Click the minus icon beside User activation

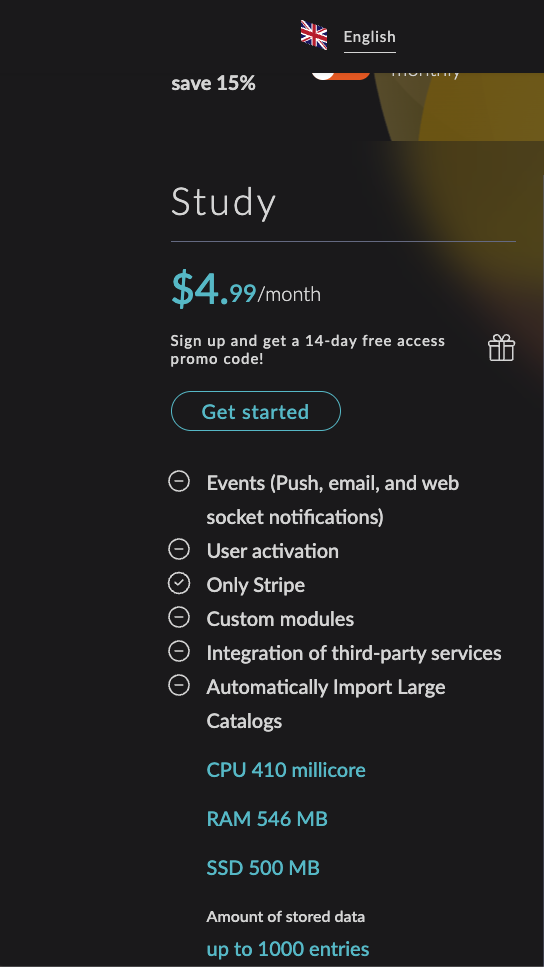[179, 549]
